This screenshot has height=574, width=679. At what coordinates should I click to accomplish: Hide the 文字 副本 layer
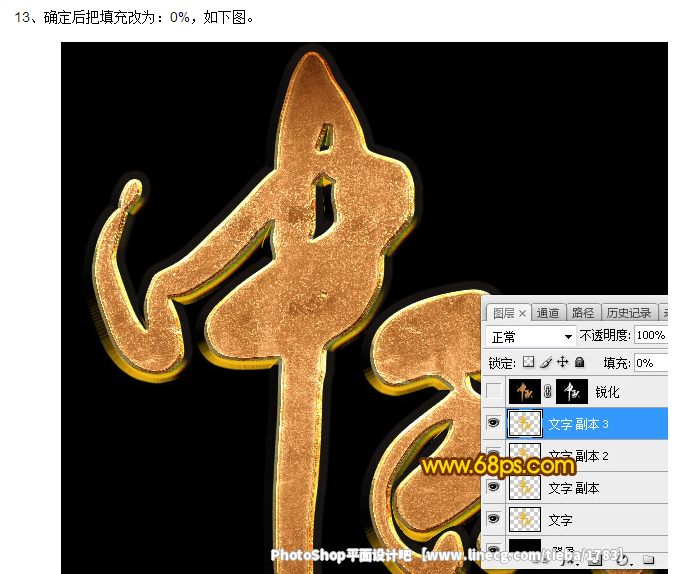coord(494,488)
